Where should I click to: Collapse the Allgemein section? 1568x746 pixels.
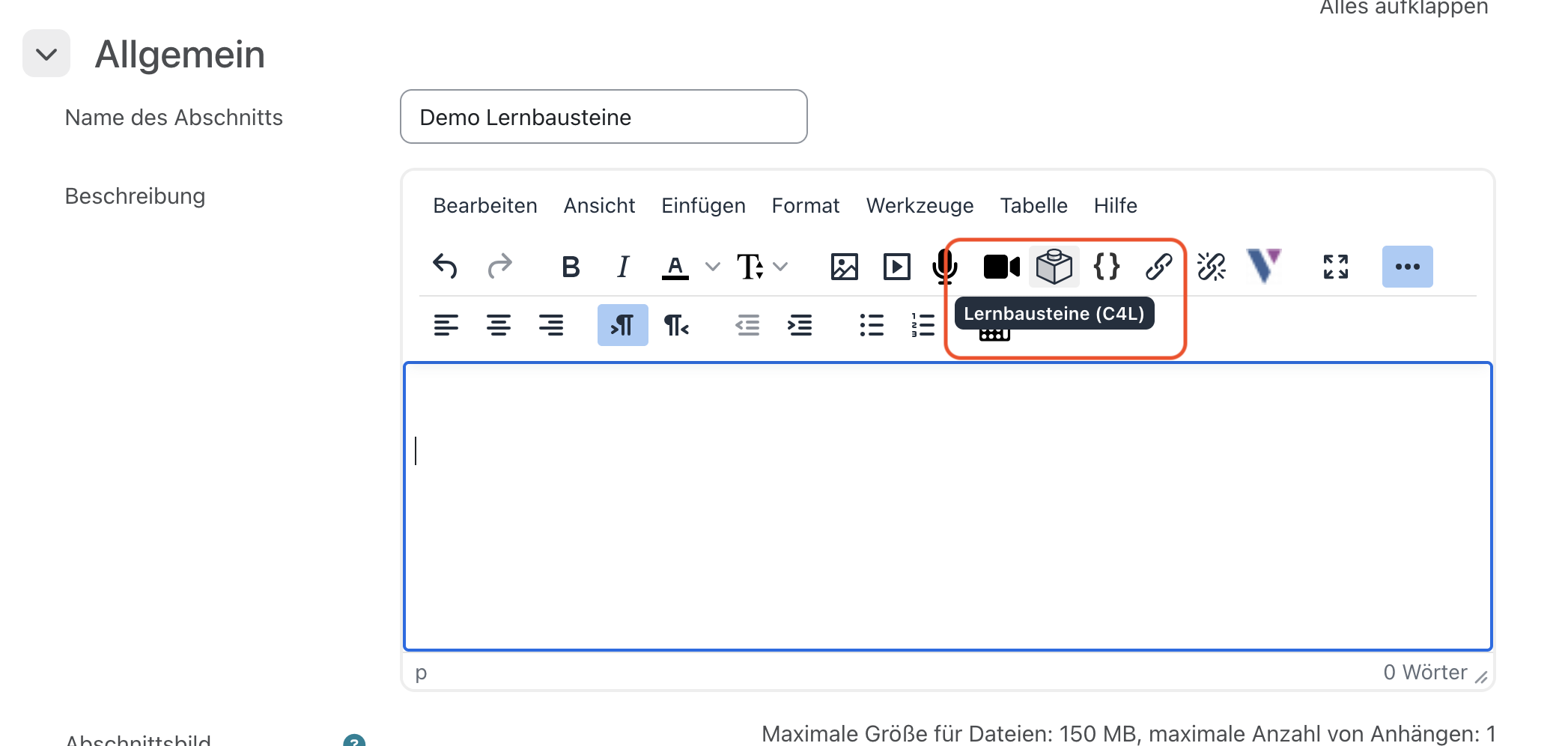coord(46,54)
